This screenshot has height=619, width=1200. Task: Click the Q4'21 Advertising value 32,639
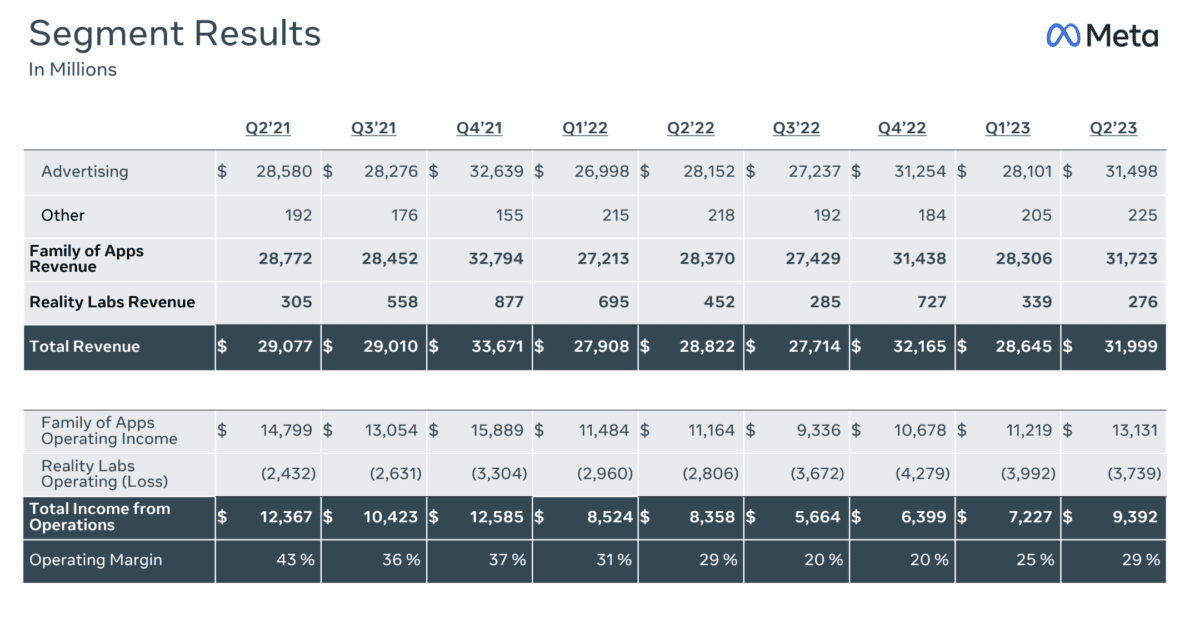pyautogui.click(x=496, y=171)
